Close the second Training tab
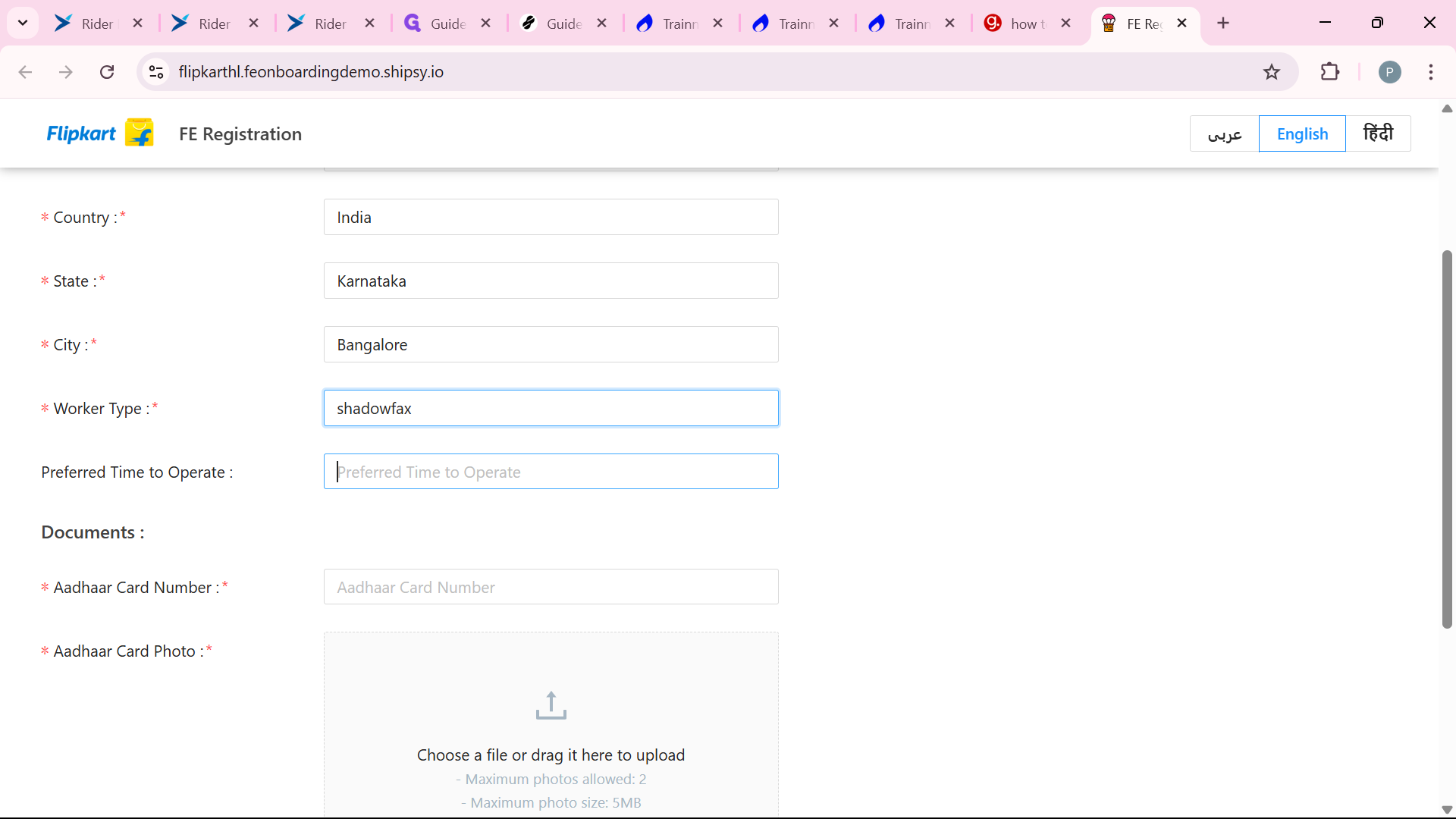The image size is (1456, 819). tap(833, 24)
